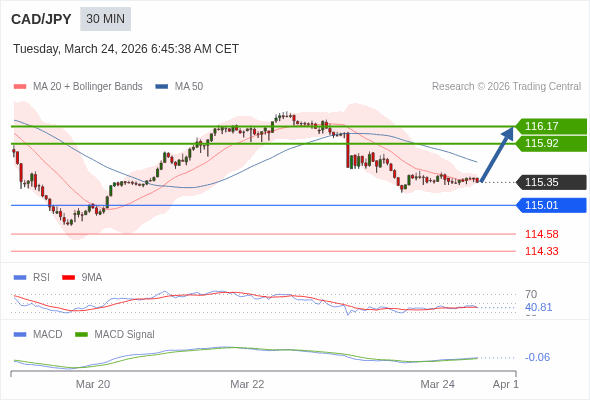Select the CAD/JPY pair title
The image size is (590, 400).
[41, 19]
